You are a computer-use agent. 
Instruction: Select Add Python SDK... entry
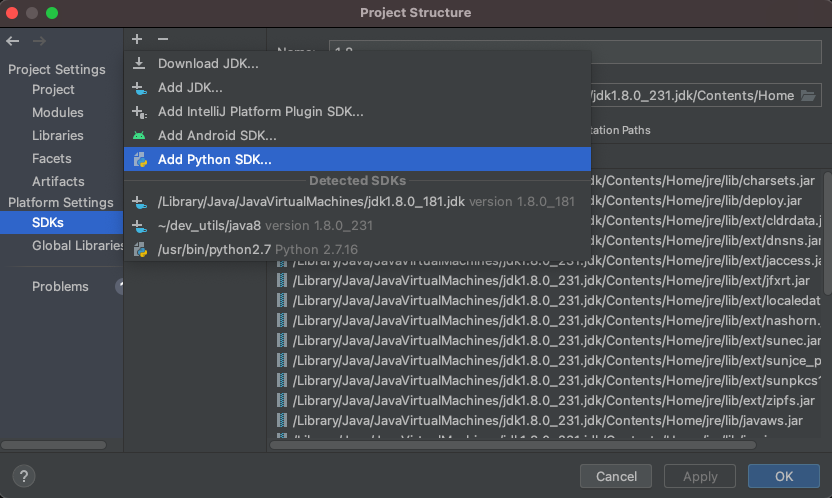pos(357,160)
